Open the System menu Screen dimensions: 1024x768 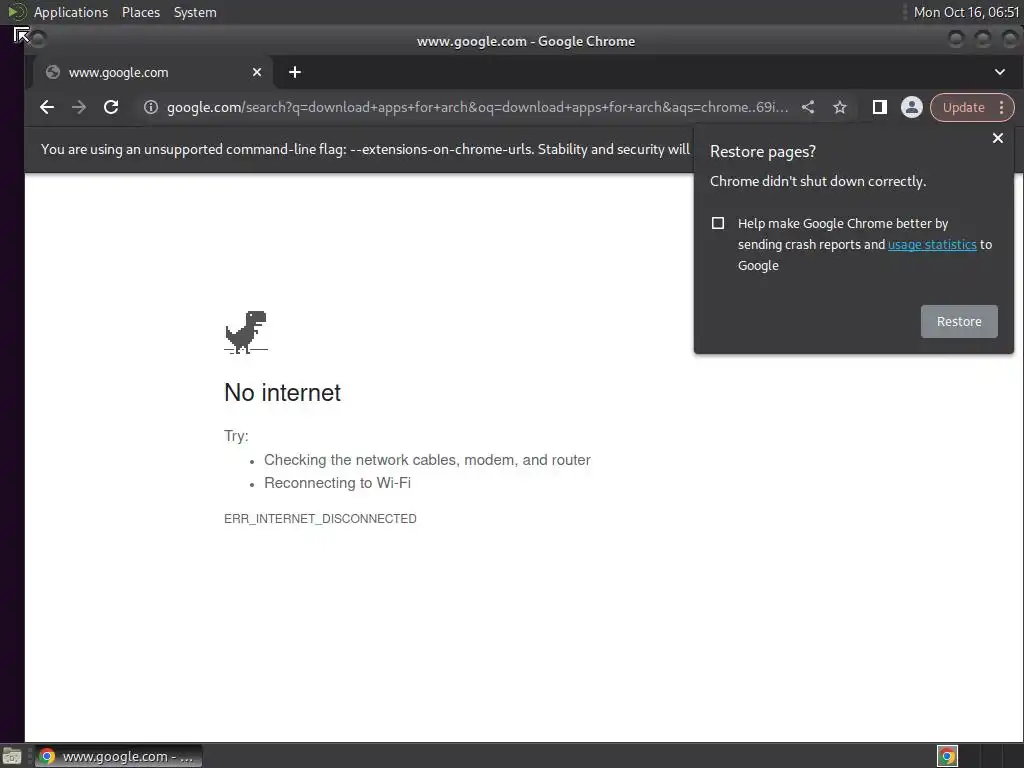(195, 12)
